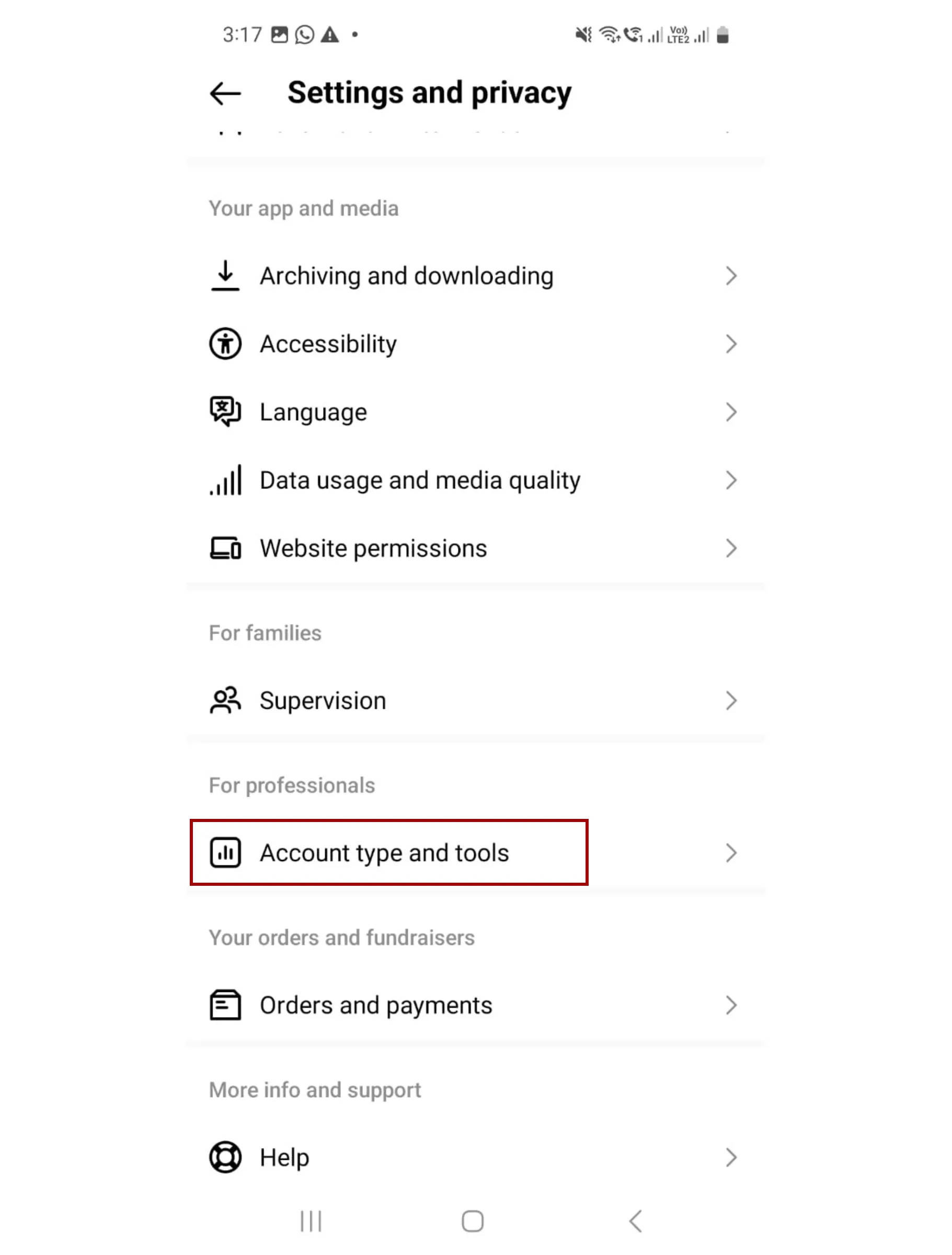The width and height of the screenshot is (952, 1255).
Task: Open Data usage and media quality
Action: [x=475, y=481]
